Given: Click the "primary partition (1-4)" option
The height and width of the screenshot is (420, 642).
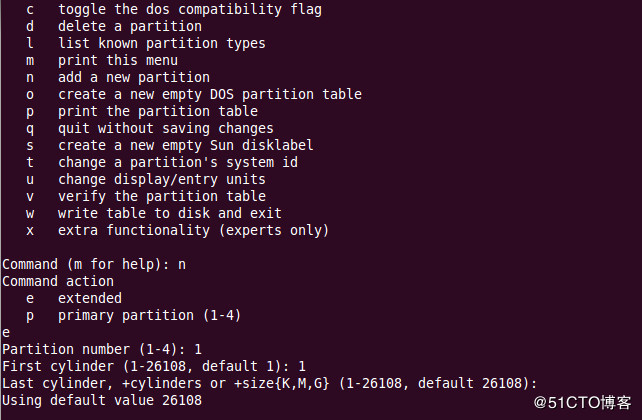Looking at the screenshot, I should click(148, 315).
